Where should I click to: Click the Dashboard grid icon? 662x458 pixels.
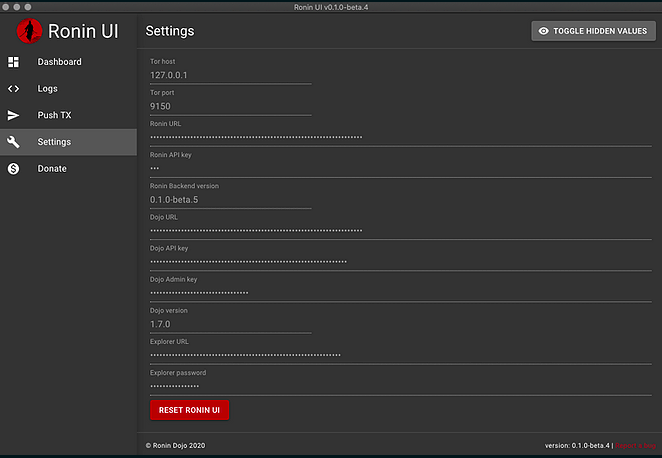(14, 62)
